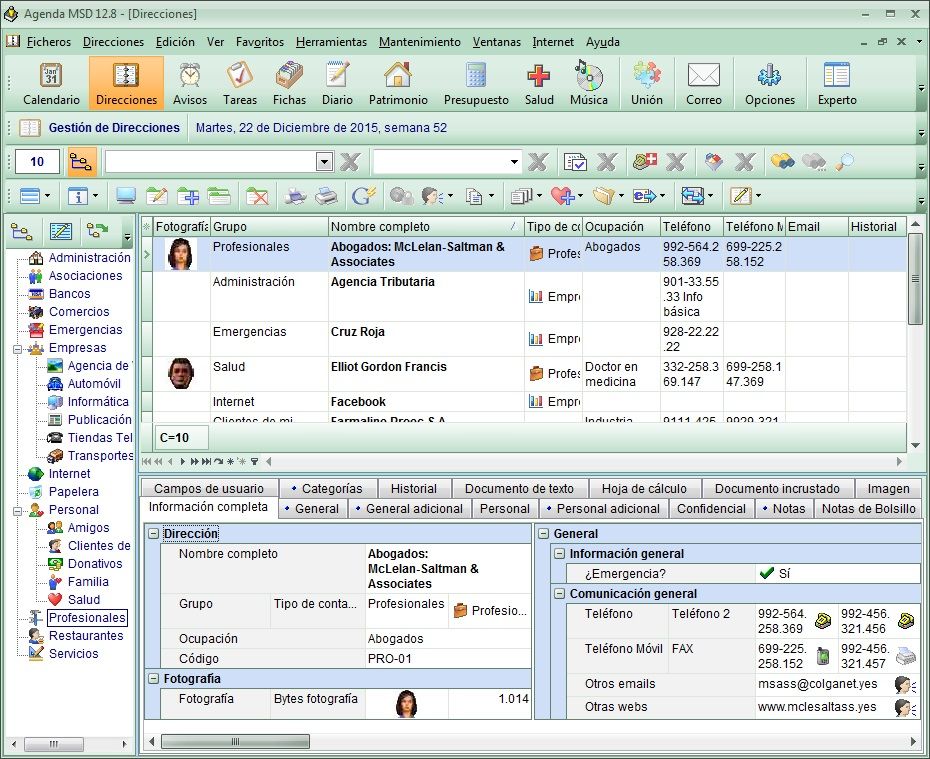930x759 pixels.
Task: Select the Elliot Gordon Francis photo thumbnail
Action: pos(181,373)
